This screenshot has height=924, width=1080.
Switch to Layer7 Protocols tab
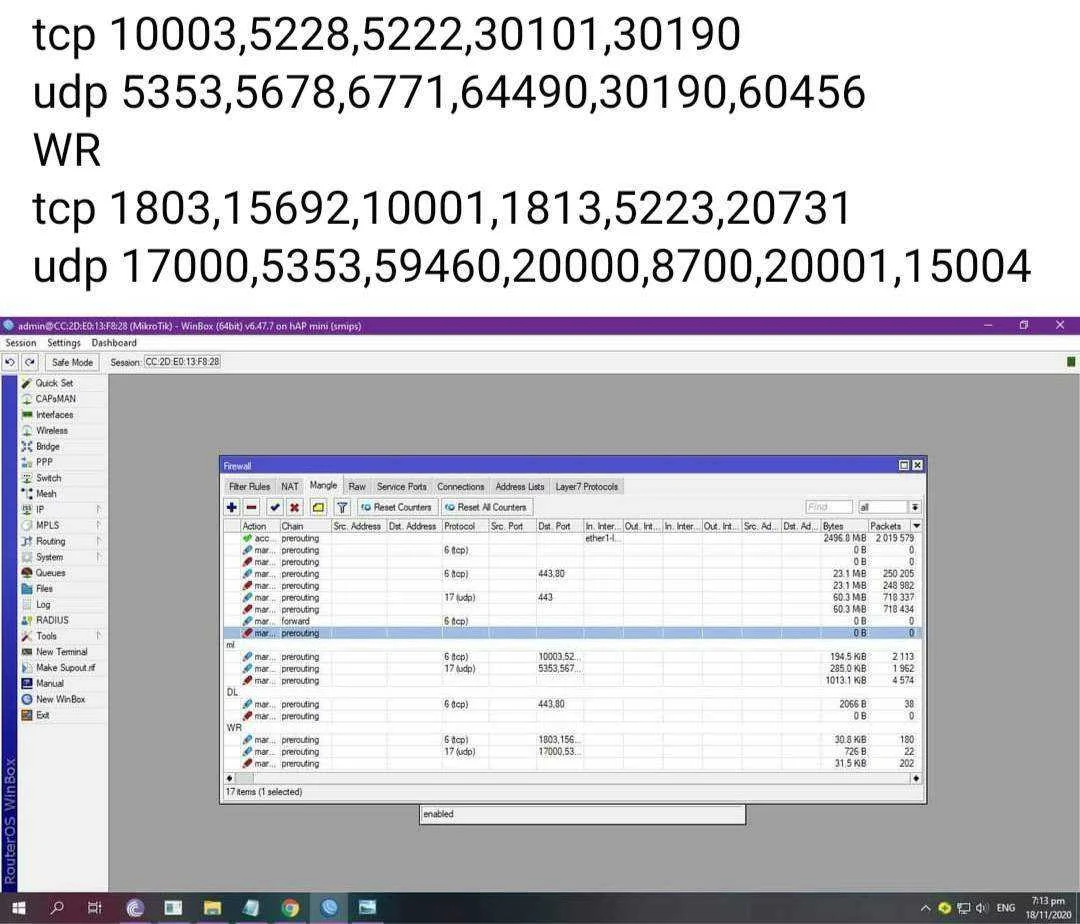tap(587, 487)
